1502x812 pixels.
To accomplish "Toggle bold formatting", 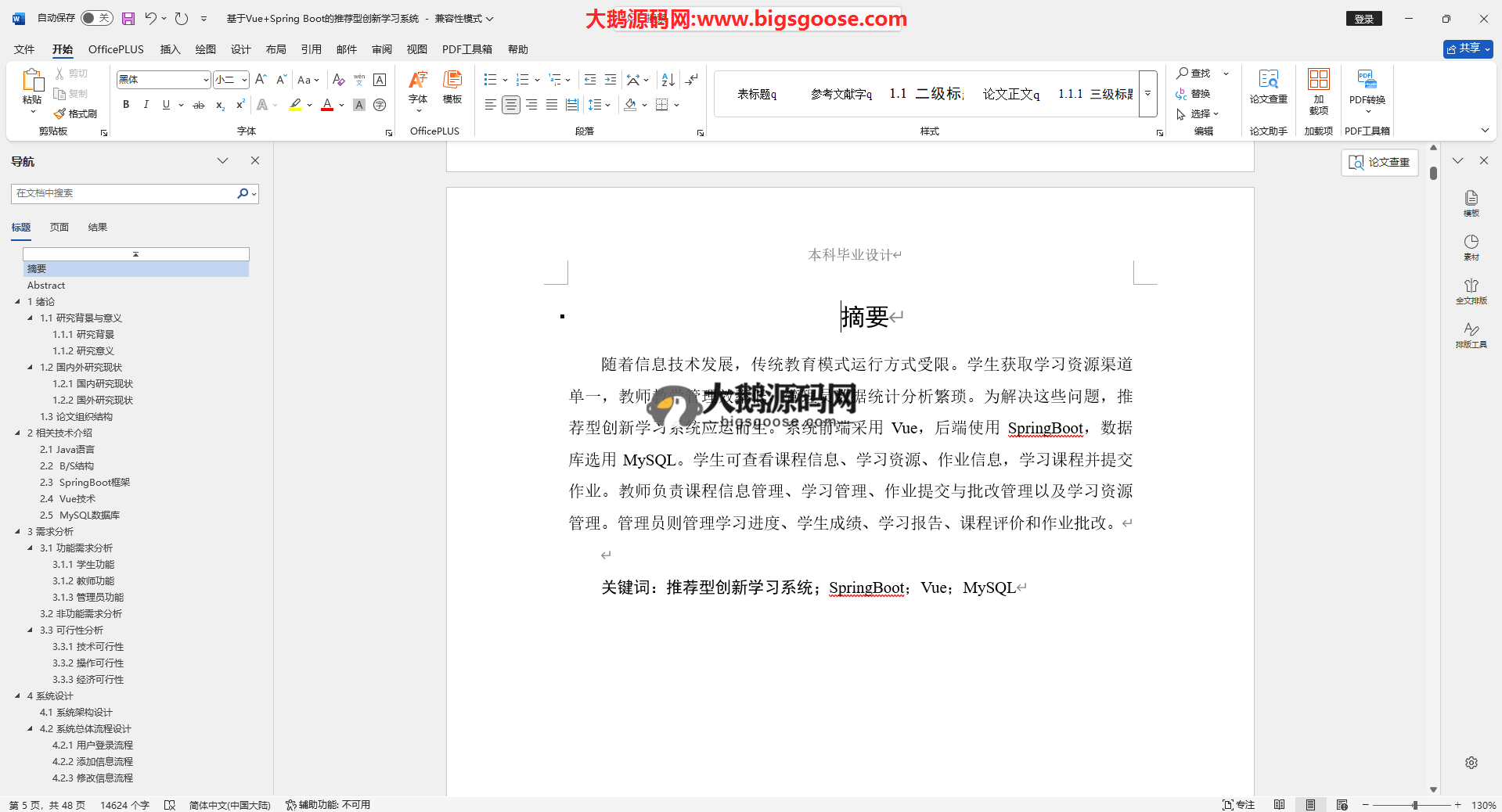I will pyautogui.click(x=126, y=105).
